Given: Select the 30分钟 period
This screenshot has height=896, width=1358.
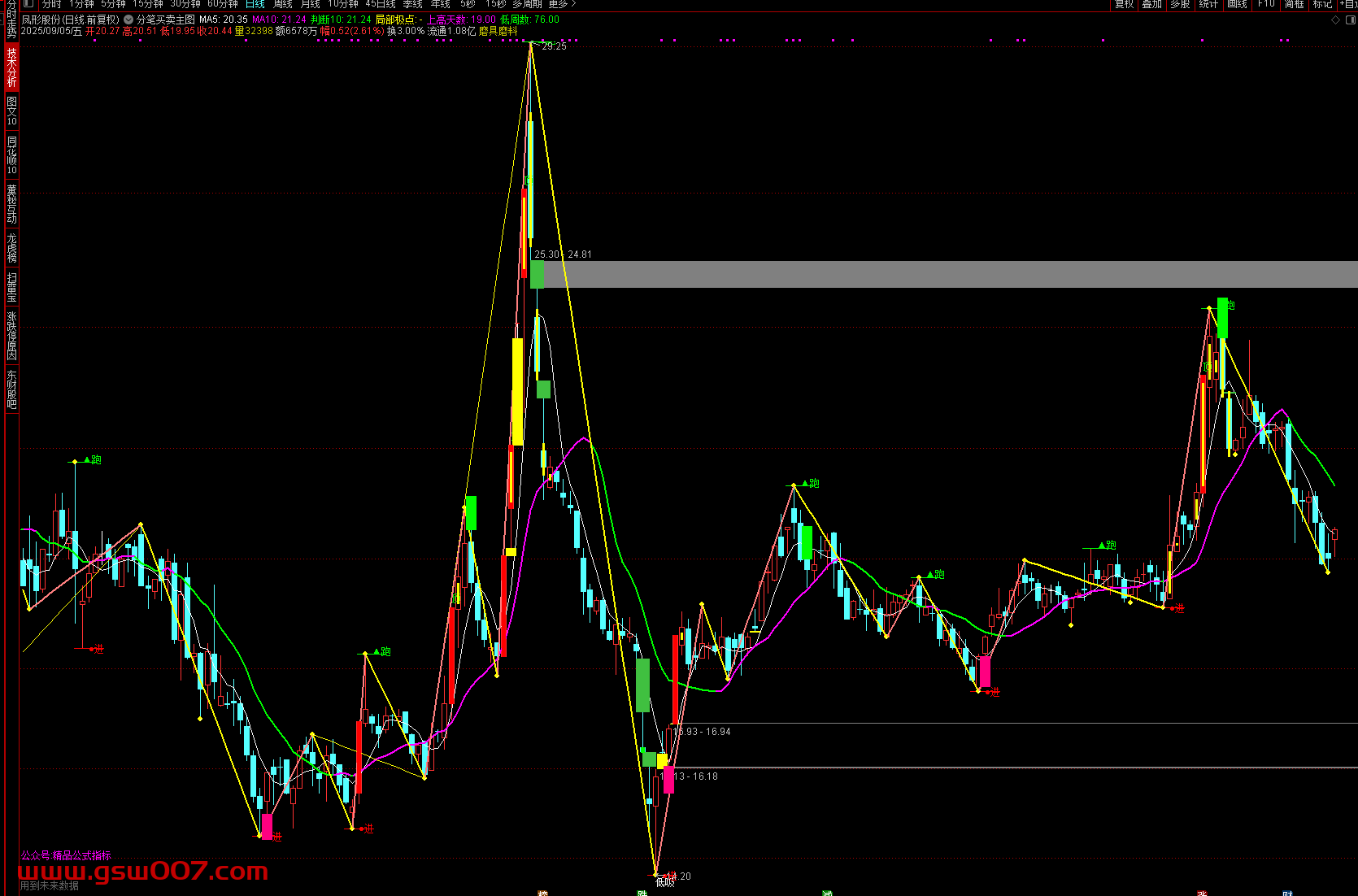Looking at the screenshot, I should [185, 4].
